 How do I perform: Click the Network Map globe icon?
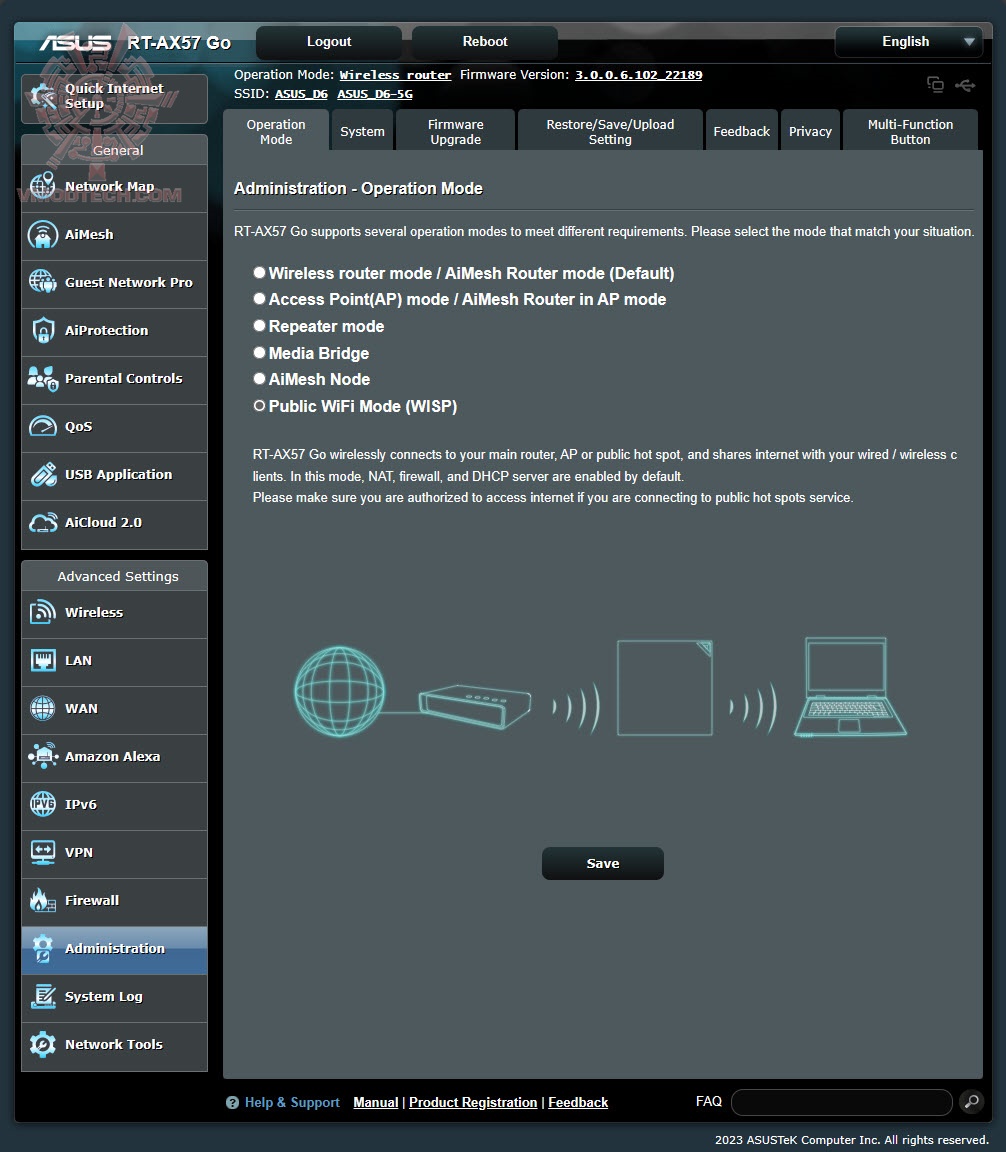pyautogui.click(x=43, y=187)
